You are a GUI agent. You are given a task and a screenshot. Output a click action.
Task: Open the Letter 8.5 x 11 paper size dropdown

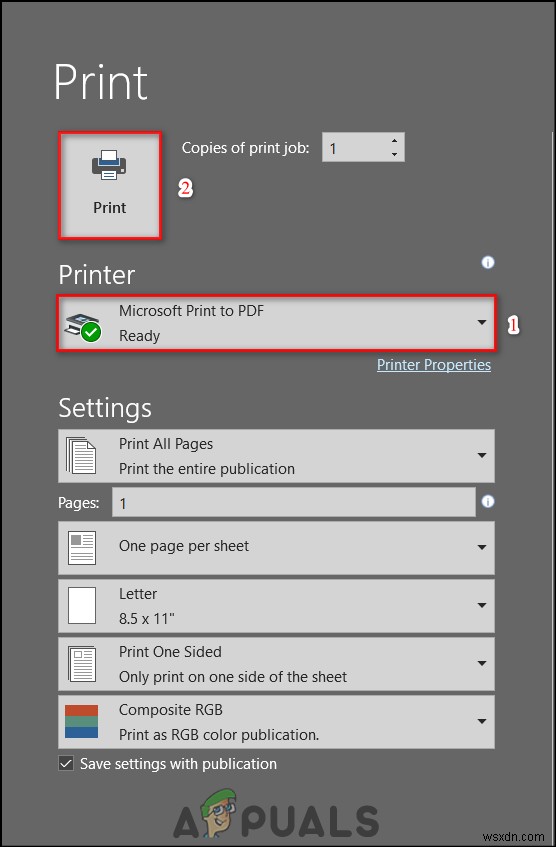[276, 606]
